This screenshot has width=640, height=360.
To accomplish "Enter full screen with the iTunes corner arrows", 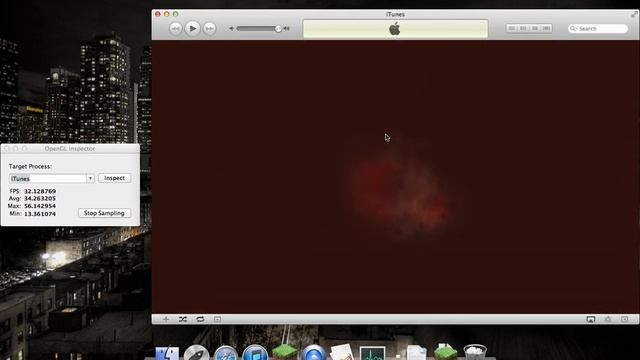I will click(634, 14).
